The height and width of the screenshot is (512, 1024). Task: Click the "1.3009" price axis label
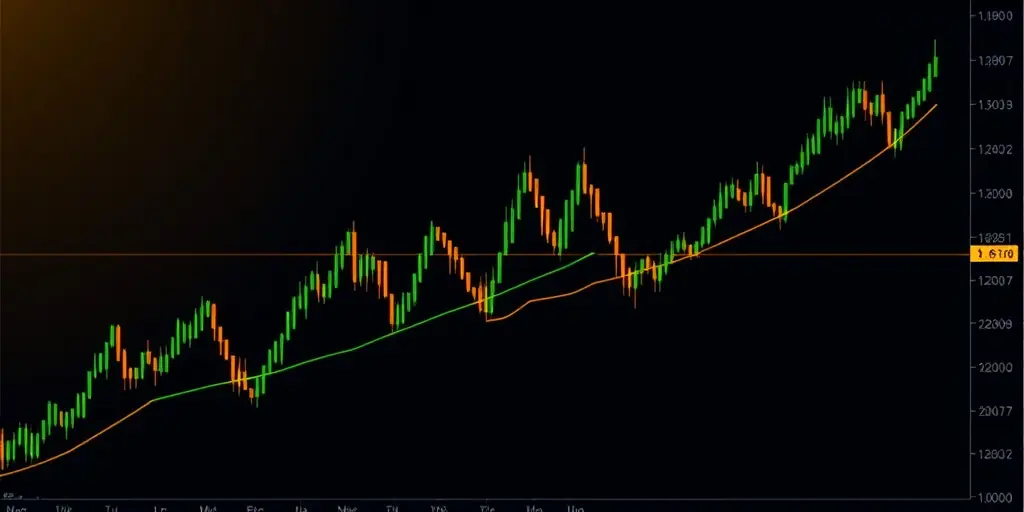pos(997,104)
